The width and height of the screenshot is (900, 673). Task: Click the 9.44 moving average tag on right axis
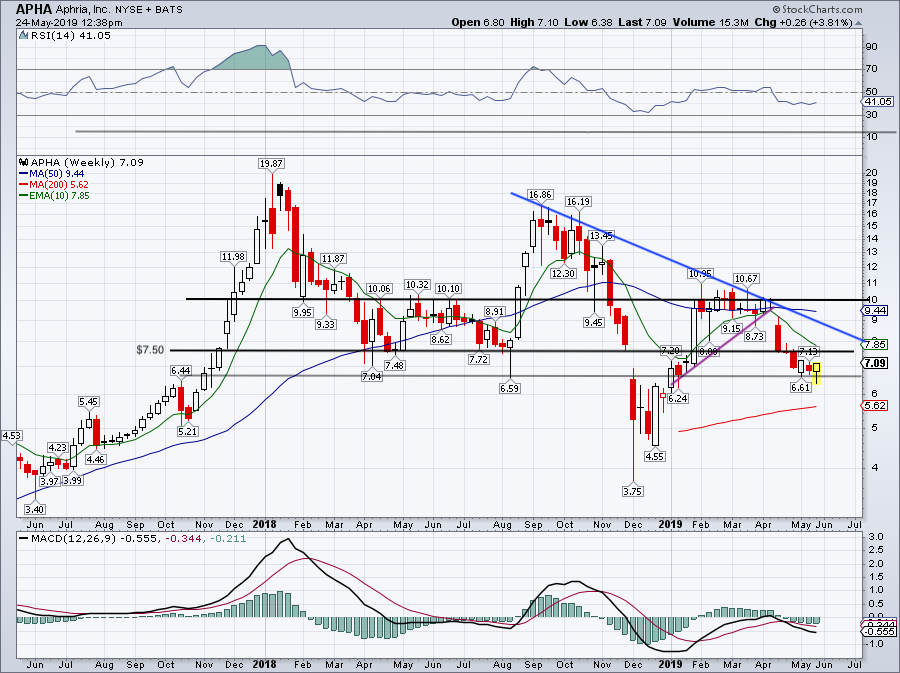(x=876, y=310)
